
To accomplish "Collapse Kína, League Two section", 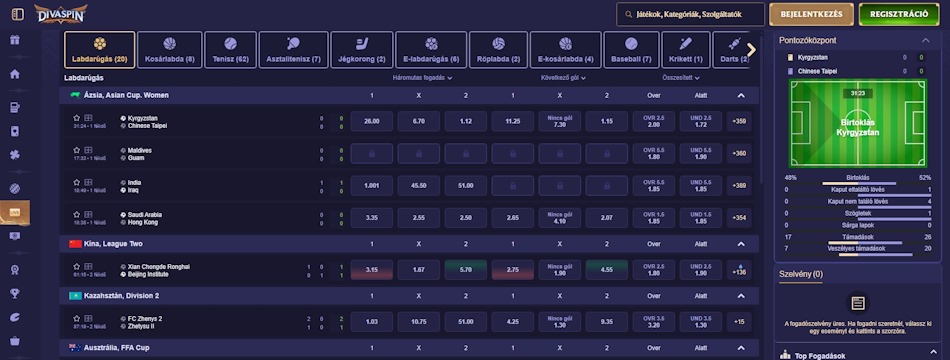I will pyautogui.click(x=740, y=244).
